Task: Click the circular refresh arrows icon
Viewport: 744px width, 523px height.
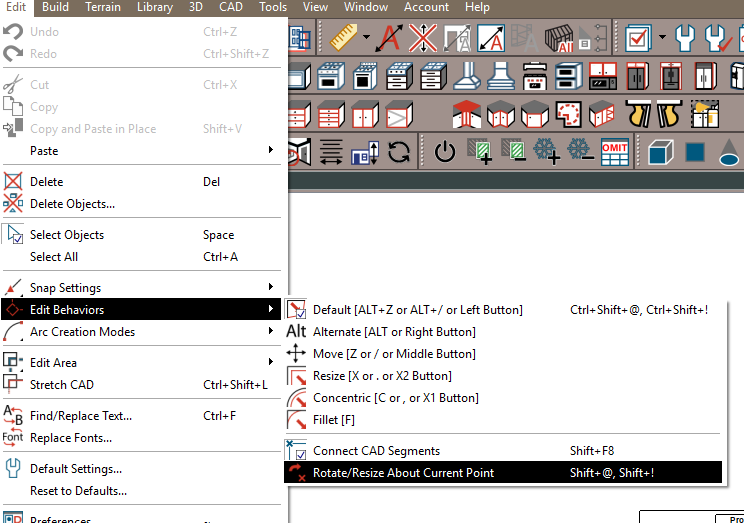Action: coord(399,152)
